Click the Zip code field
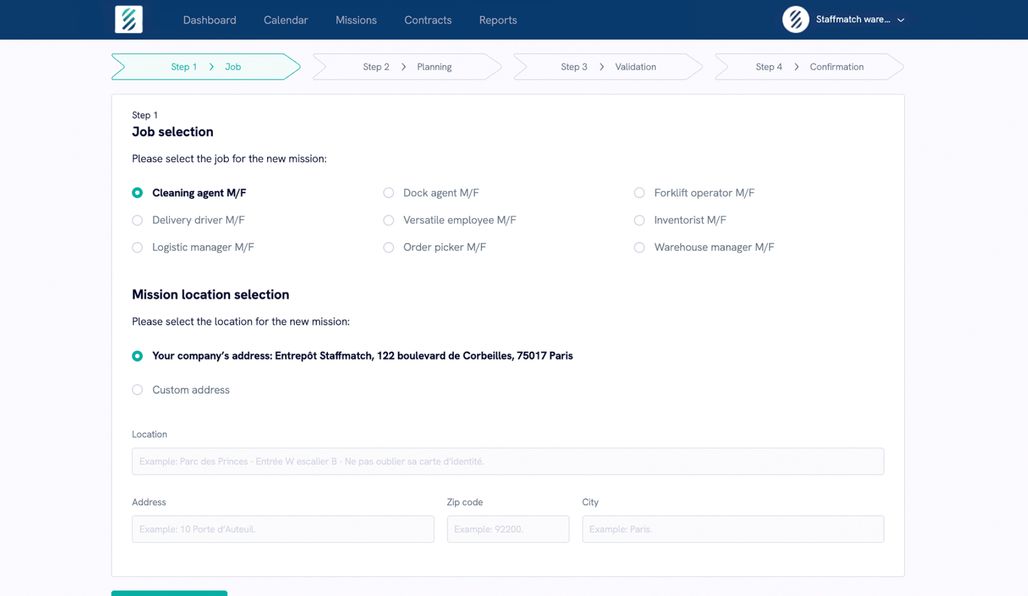This screenshot has width=1028, height=596. (x=507, y=529)
